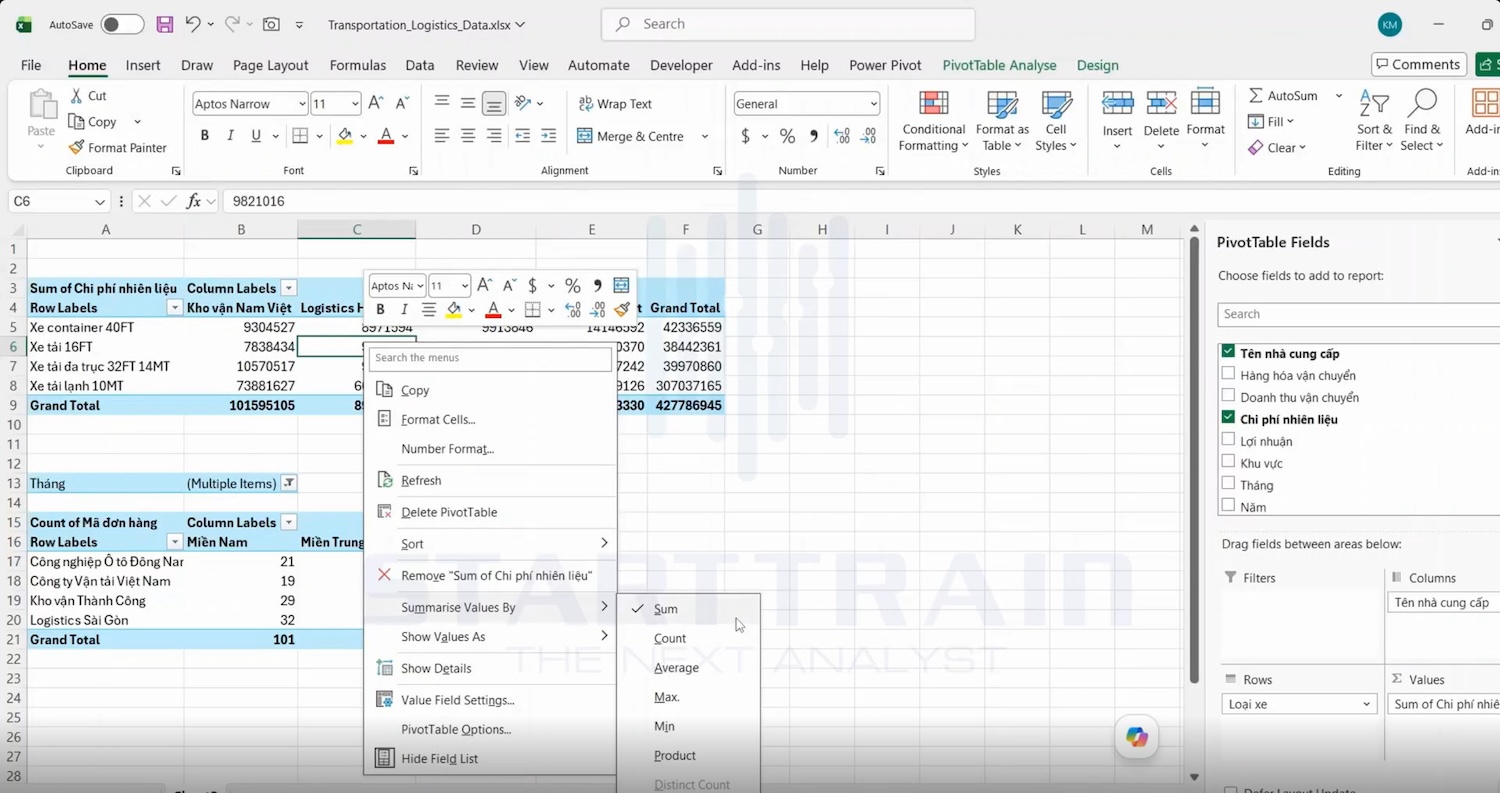Uncheck the Tên nhà cung cấp field
The image size is (1500, 793).
tap(1228, 352)
